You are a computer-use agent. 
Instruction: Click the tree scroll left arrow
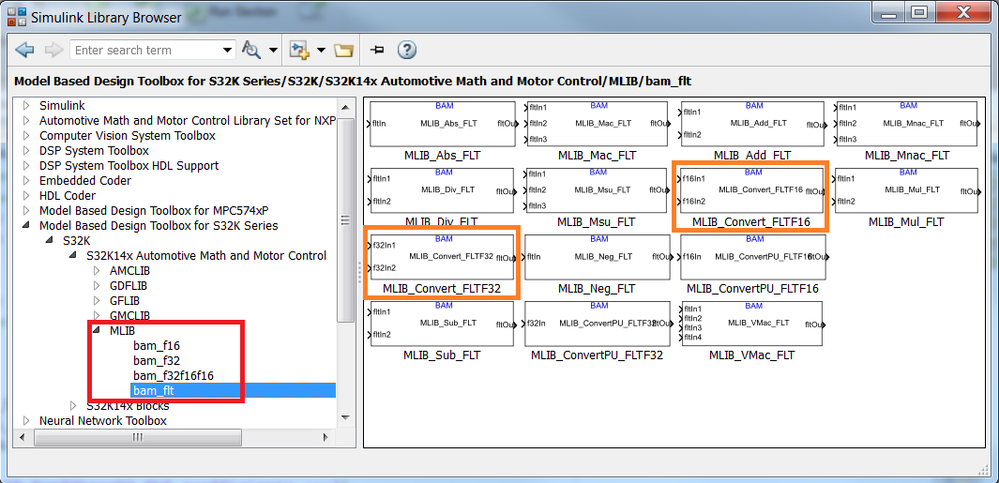pos(23,437)
